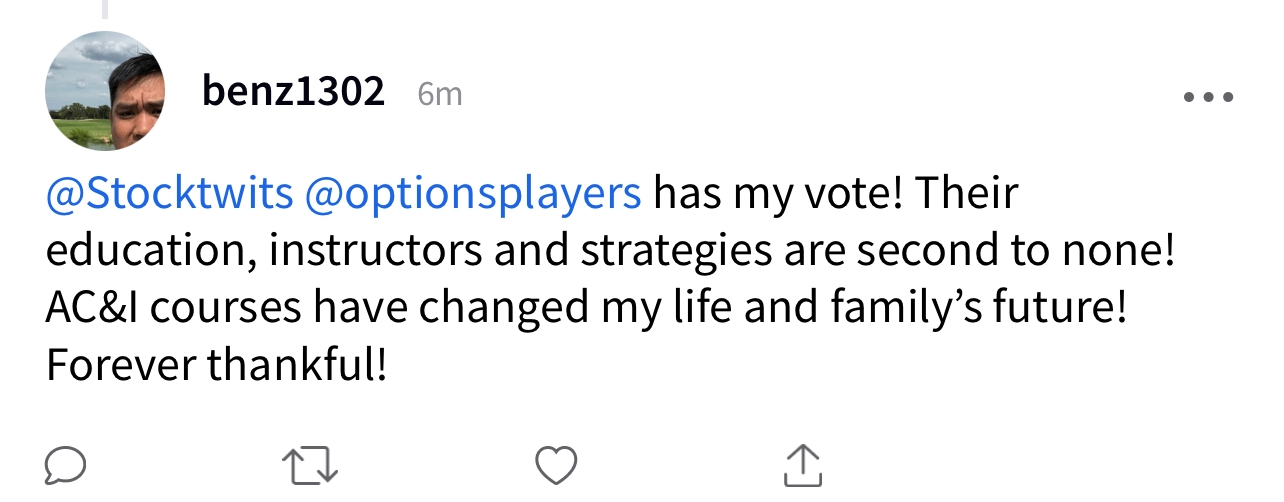Screen dimensions: 1284x502
Task: Click 'has my vote! Their' post text
Action: [836, 193]
